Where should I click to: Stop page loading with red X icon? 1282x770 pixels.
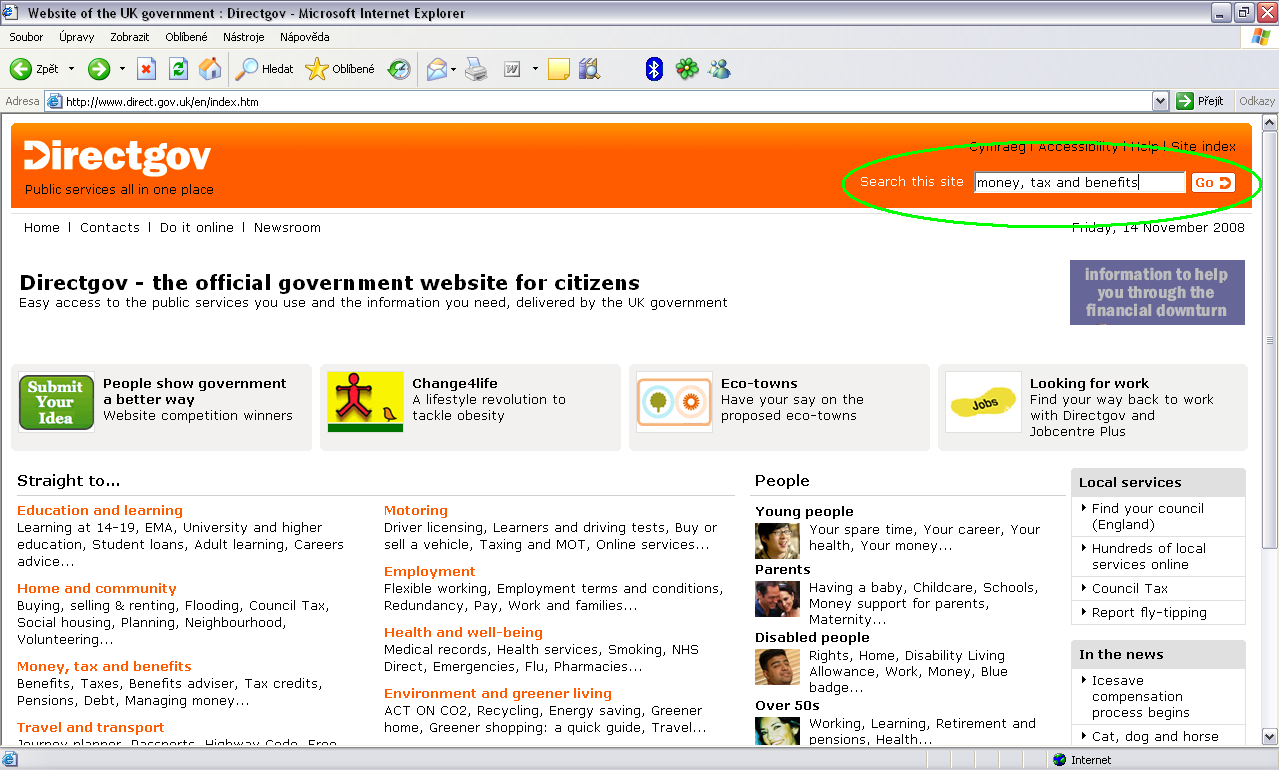[146, 69]
